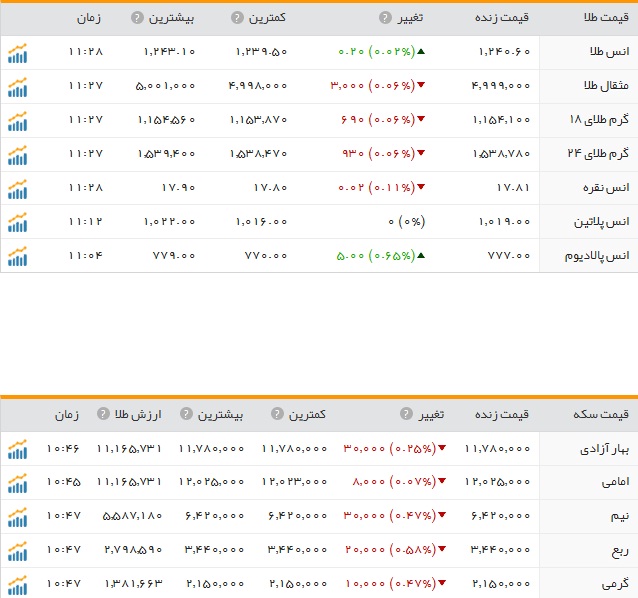Click the ارزش طلا header text
This screenshot has height=598, width=638.
pyautogui.click(x=138, y=414)
